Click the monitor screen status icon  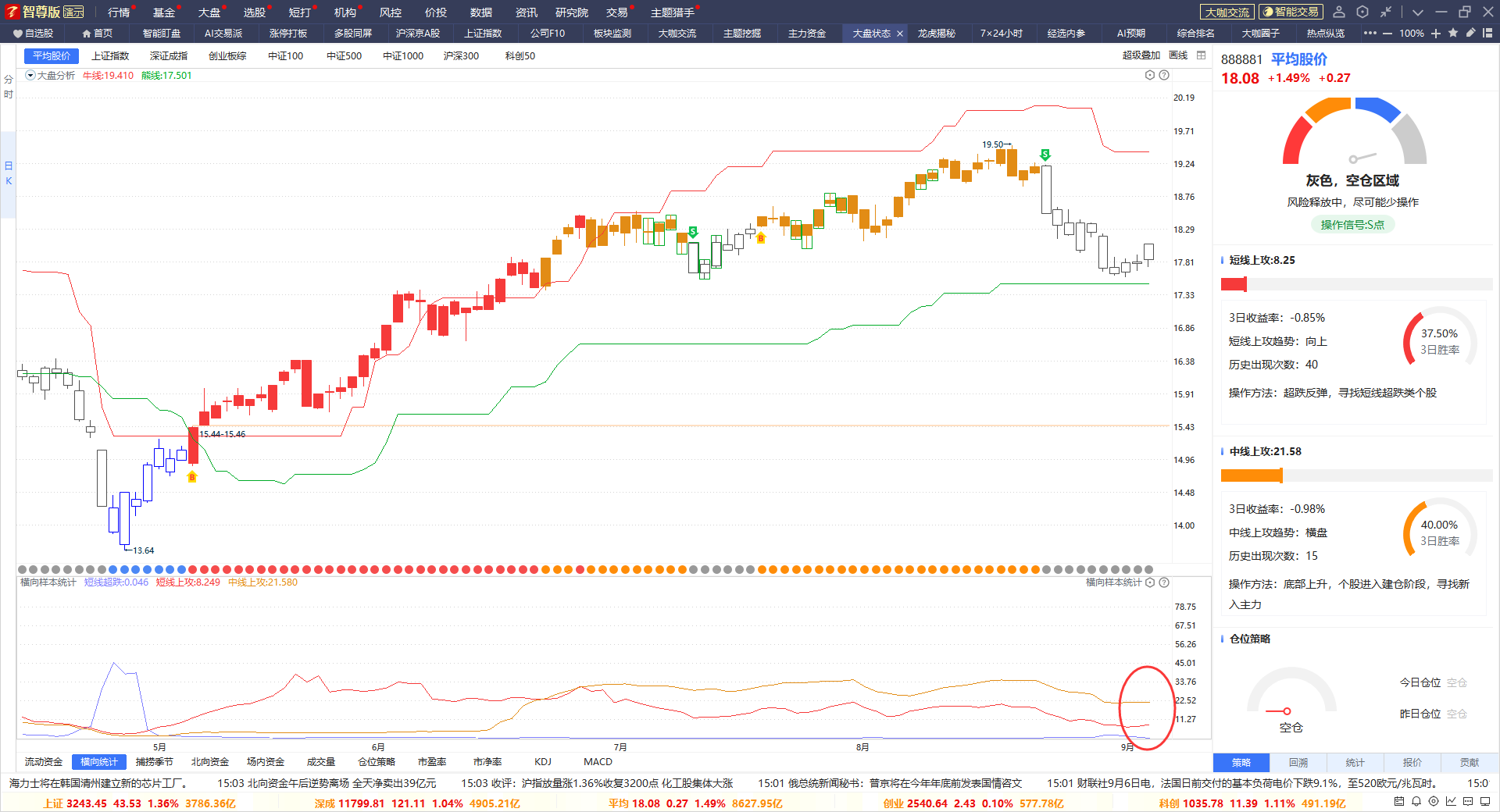point(1485,801)
